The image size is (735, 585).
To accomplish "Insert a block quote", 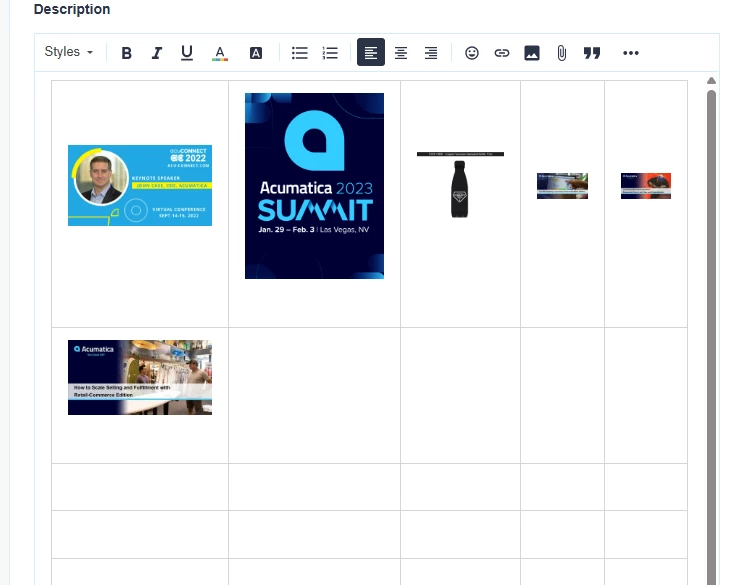I will (592, 53).
